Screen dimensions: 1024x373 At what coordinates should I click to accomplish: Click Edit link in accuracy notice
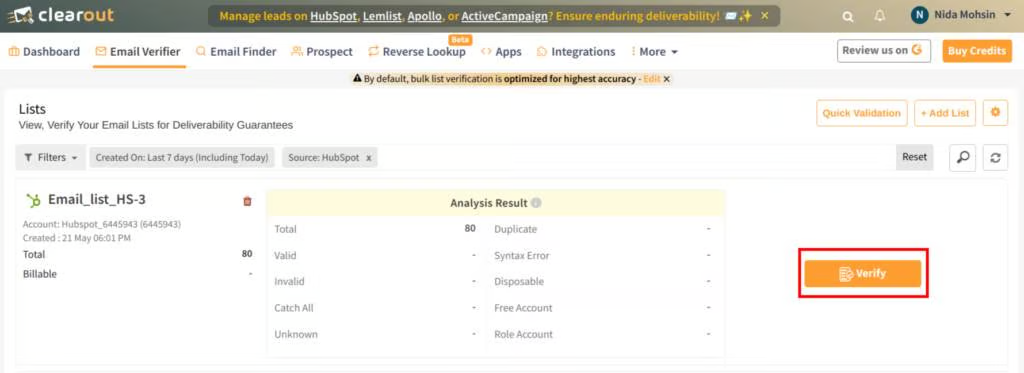[x=651, y=78]
